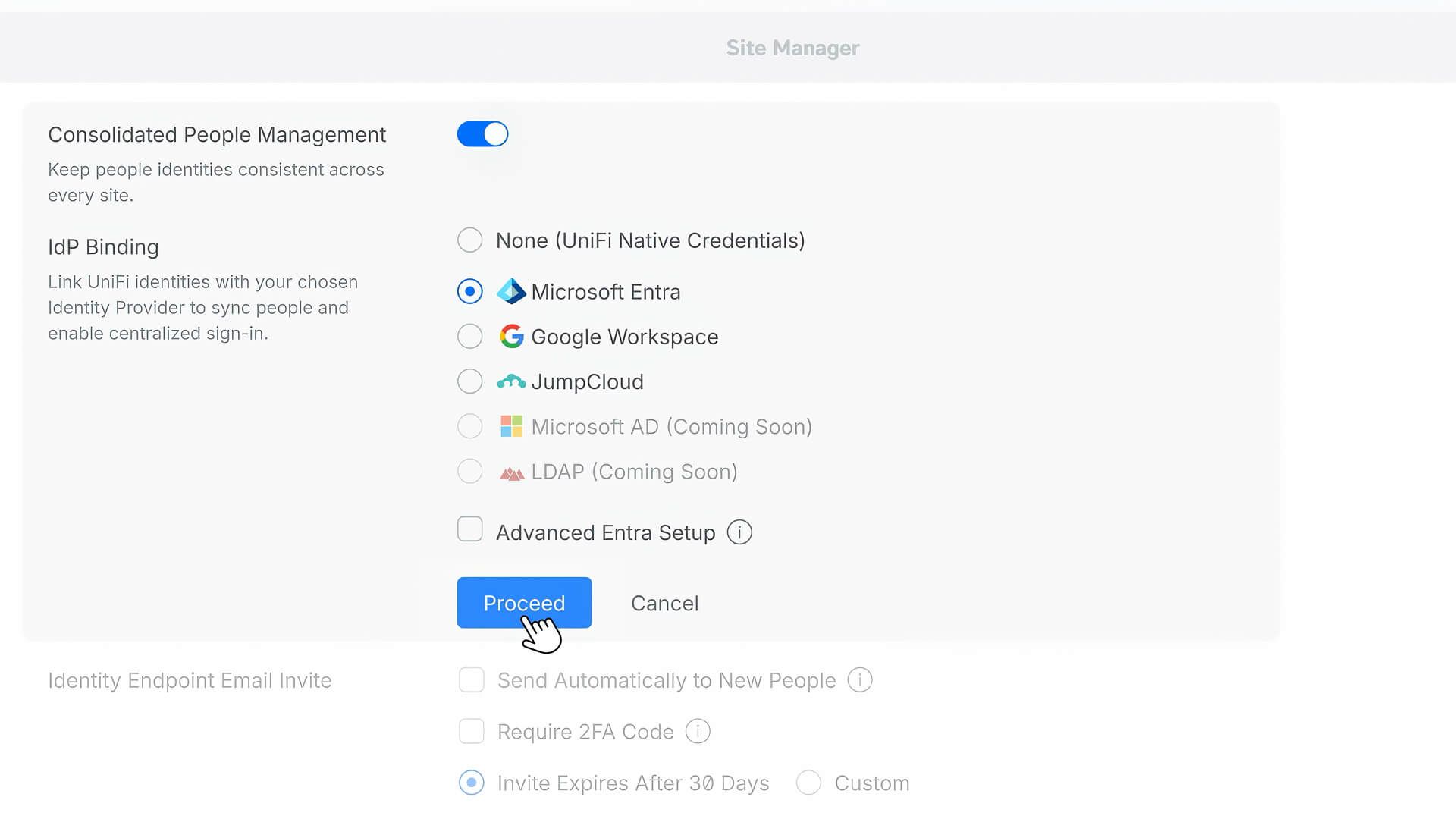Open the Require 2FA Code info tooltip
The height and width of the screenshot is (819, 1456).
click(698, 731)
